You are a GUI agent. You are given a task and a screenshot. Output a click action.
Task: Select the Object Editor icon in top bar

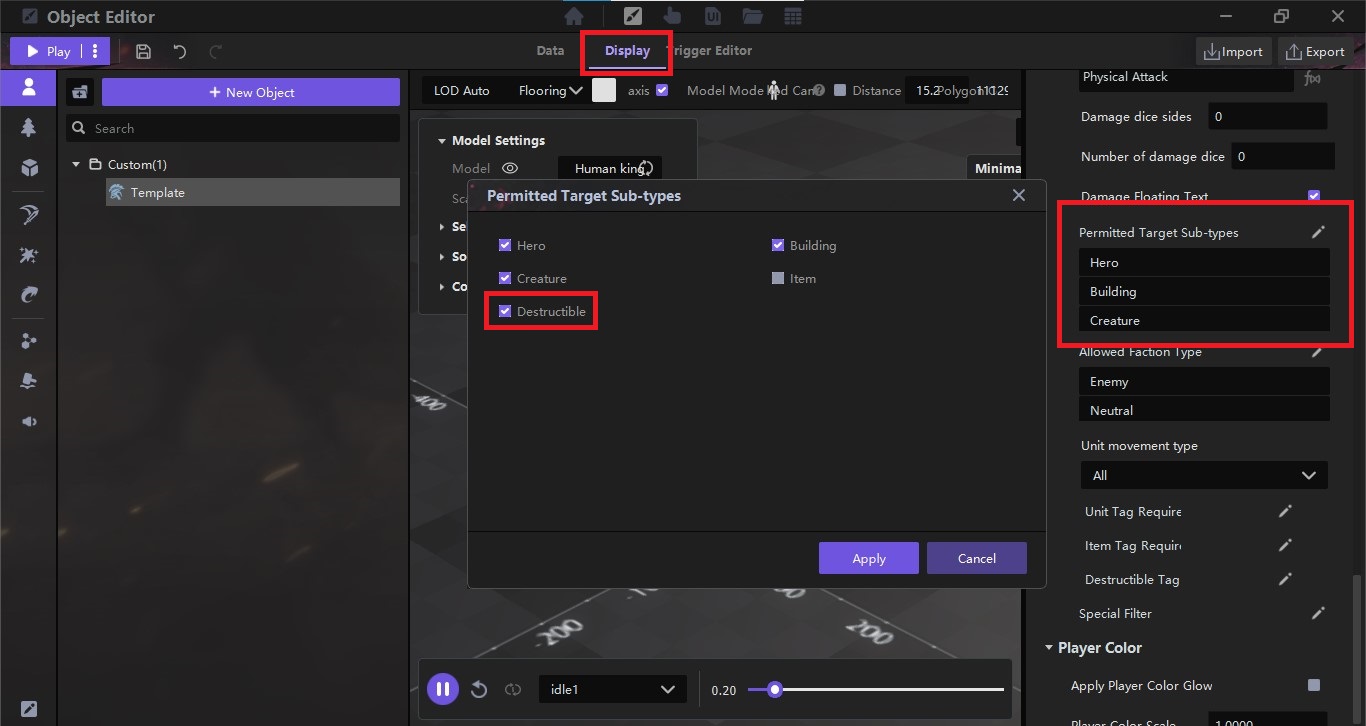[x=633, y=17]
